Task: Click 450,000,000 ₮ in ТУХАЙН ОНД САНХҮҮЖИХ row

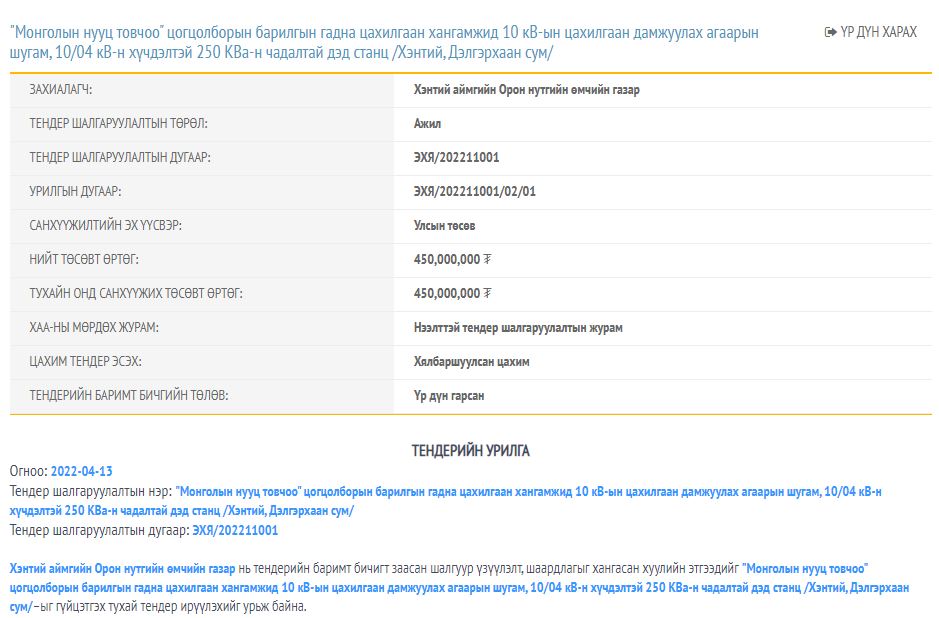Action: [452, 293]
